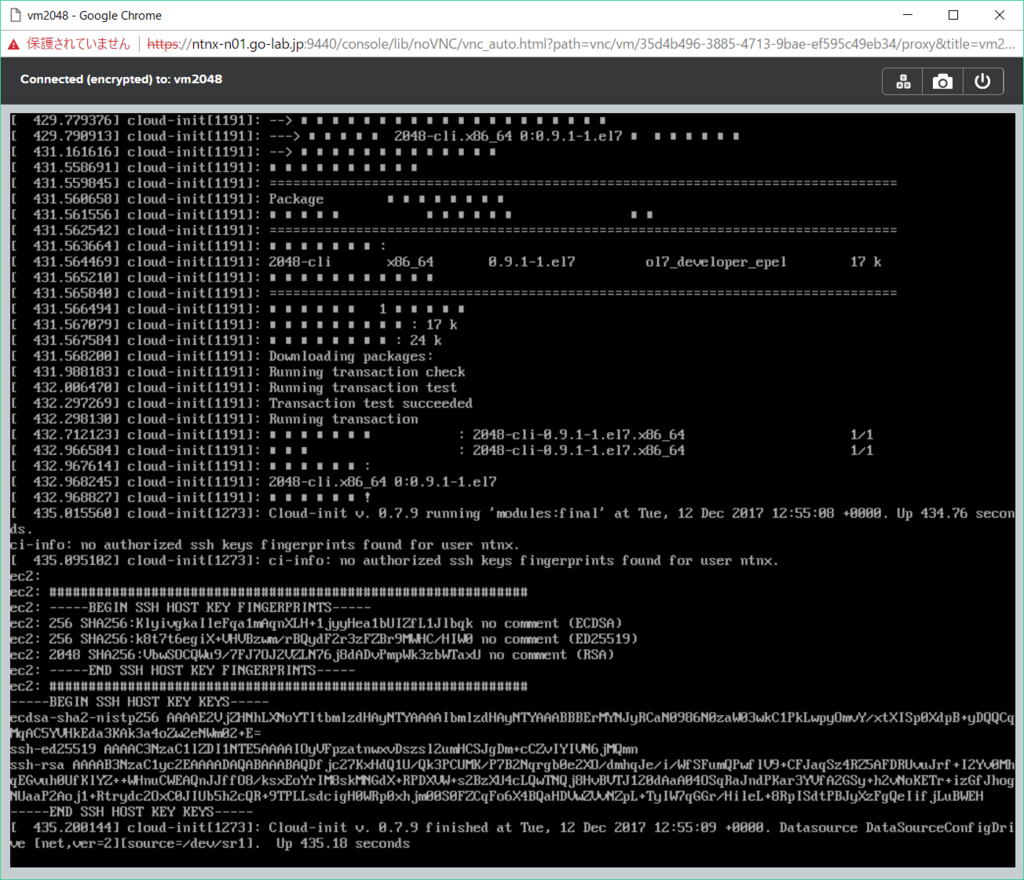1024x880 pixels.
Task: Take a VM screenshot with camera icon
Action: point(942,82)
